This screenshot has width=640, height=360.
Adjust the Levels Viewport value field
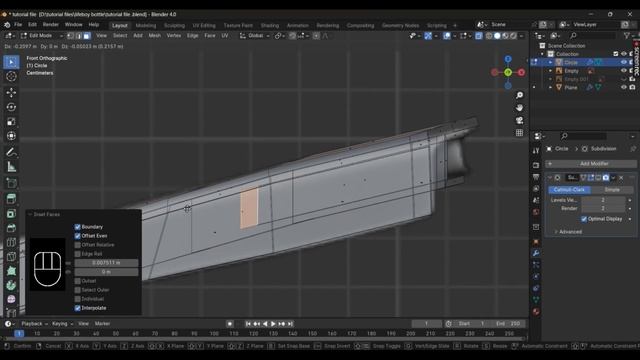click(603, 200)
